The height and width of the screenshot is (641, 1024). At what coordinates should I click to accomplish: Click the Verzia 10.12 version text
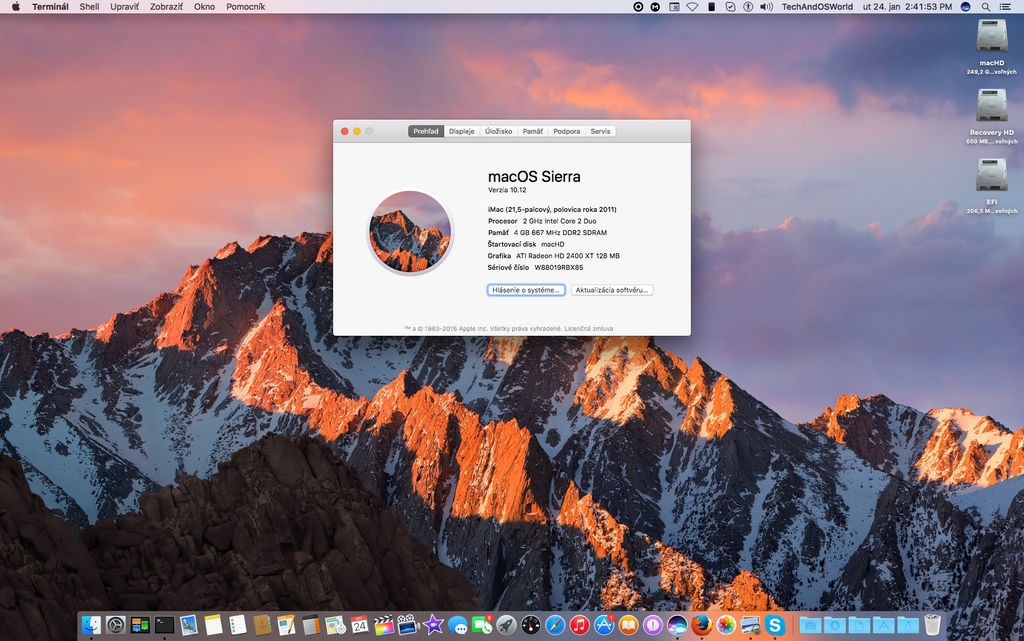[507, 190]
